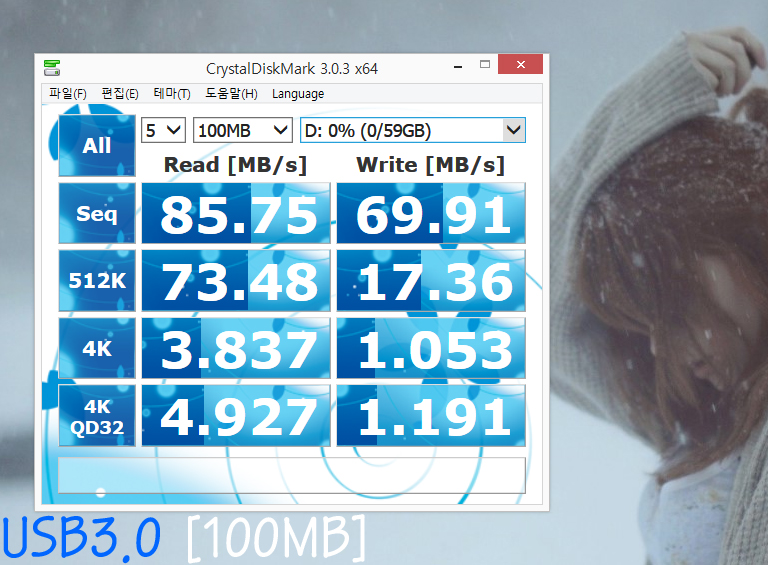Expand the test count dropdown showing 5
Screen dimensions: 768x565
tap(164, 130)
